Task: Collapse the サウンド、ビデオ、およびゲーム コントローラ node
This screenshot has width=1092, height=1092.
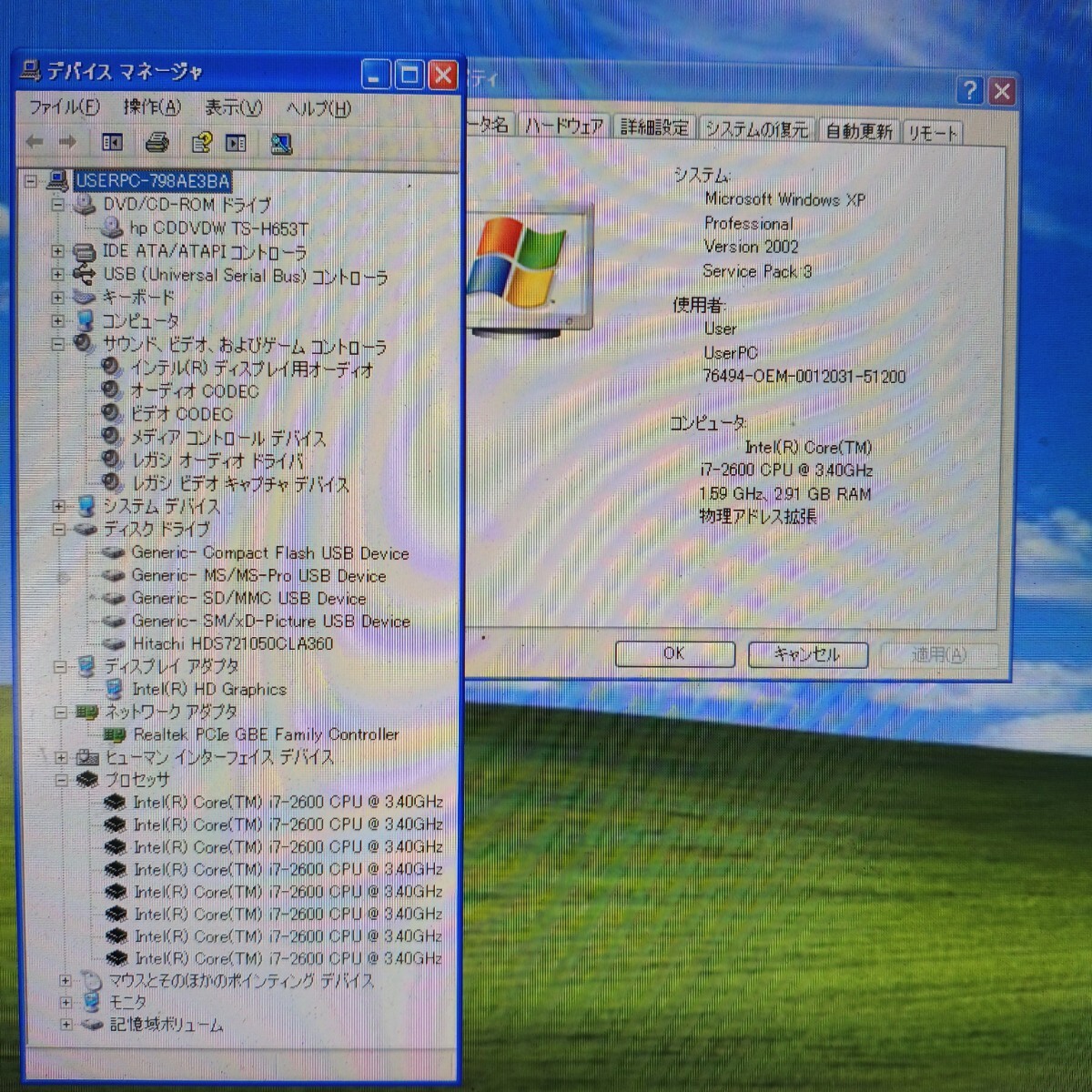Action: [x=57, y=344]
